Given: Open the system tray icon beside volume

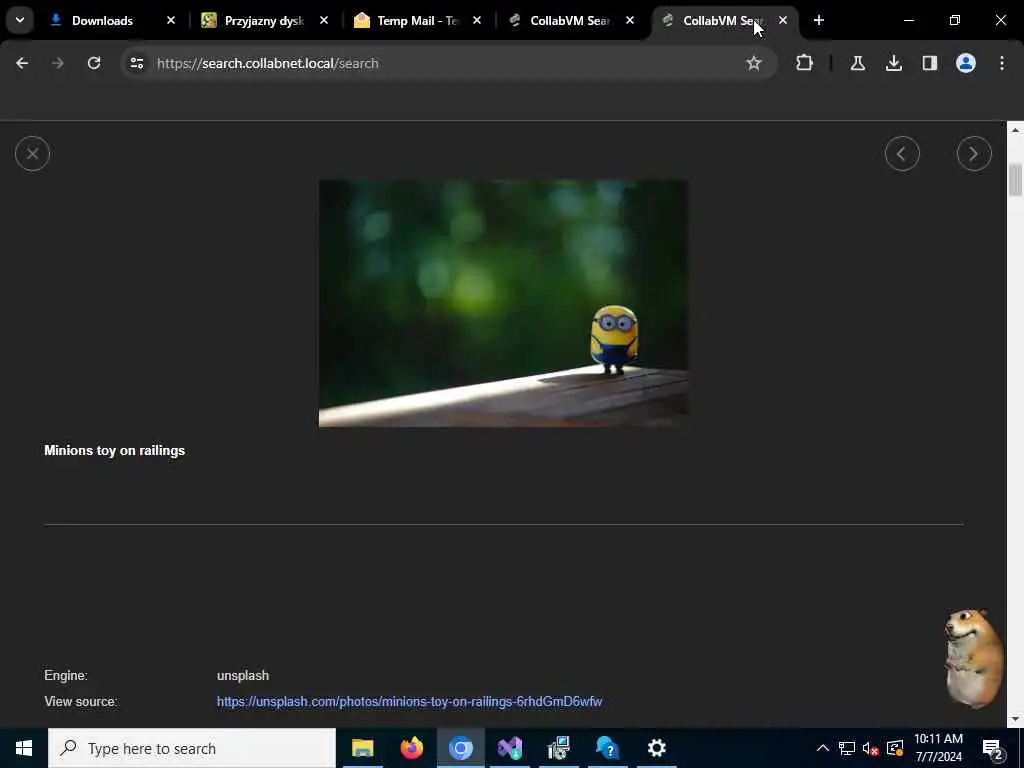Looking at the screenshot, I should [x=895, y=748].
